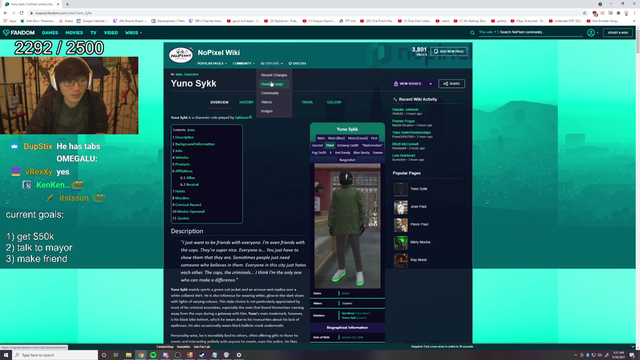Click the Chrome icon in the taskbar

pyautogui.click(x=141, y=355)
